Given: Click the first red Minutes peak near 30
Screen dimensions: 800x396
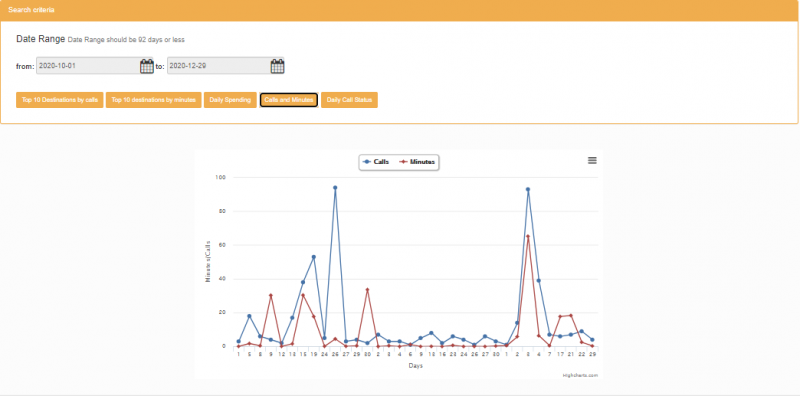Looking at the screenshot, I should pyautogui.click(x=270, y=295).
